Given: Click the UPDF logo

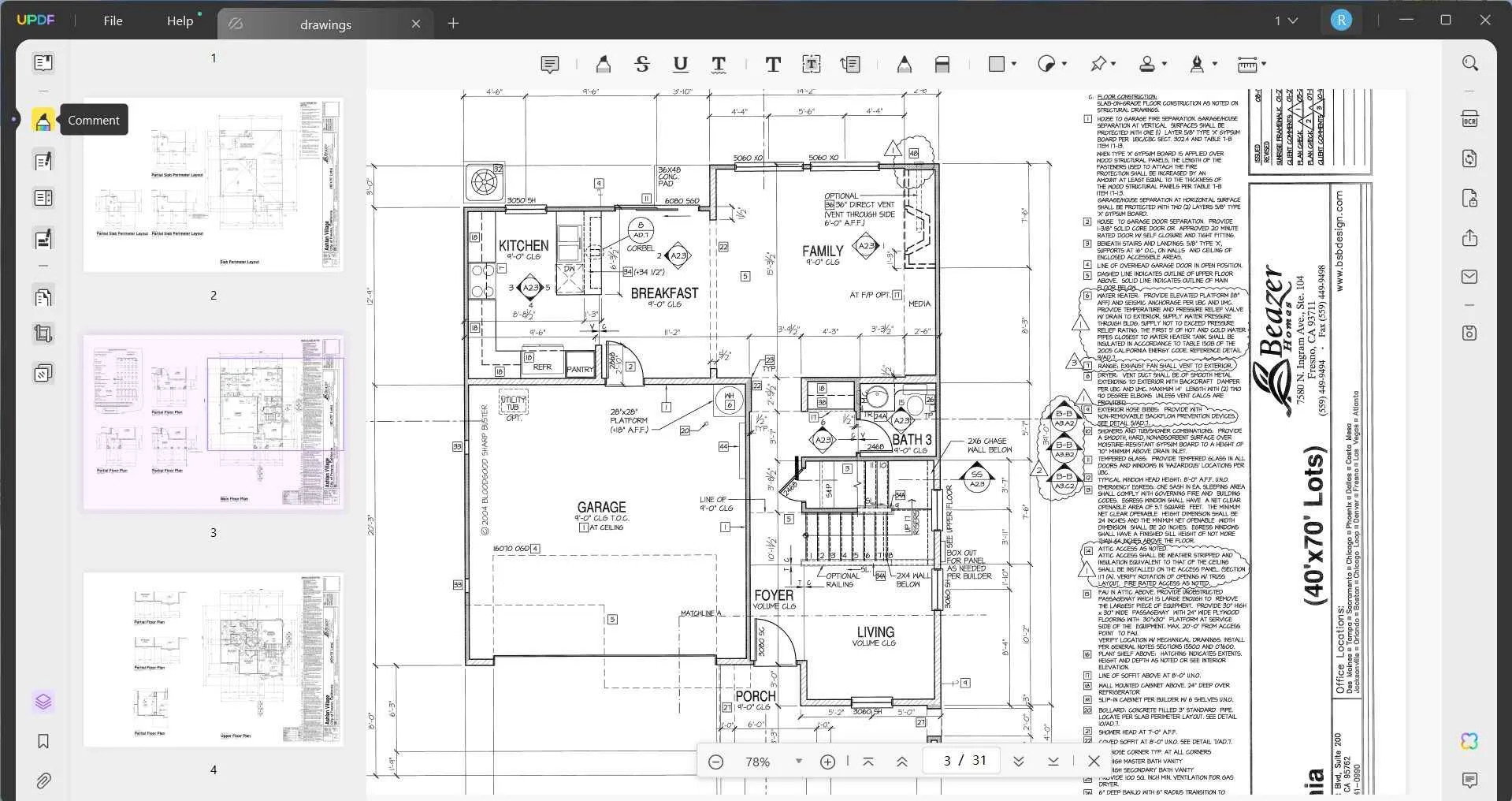Looking at the screenshot, I should click(35, 20).
